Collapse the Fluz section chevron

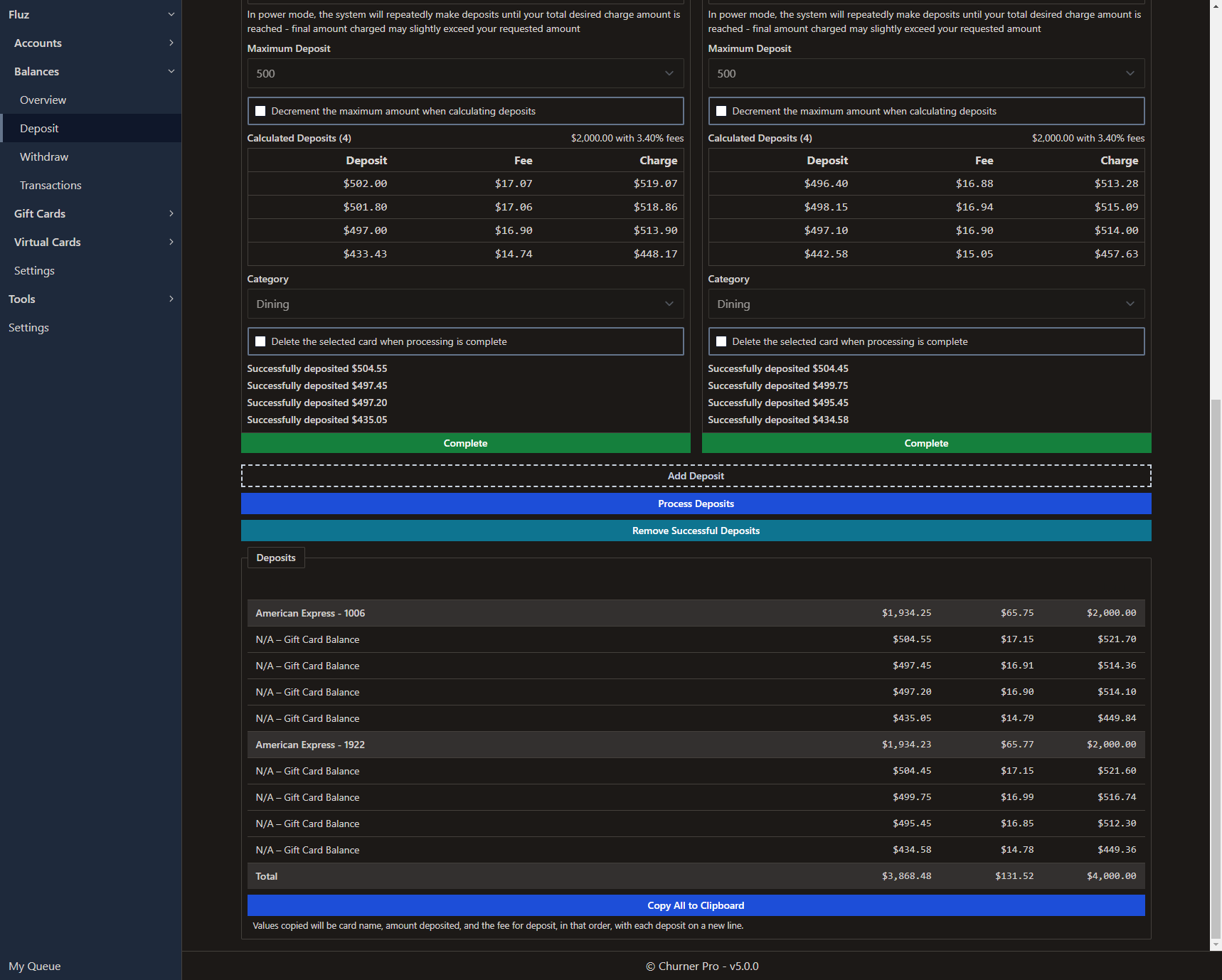[x=171, y=14]
